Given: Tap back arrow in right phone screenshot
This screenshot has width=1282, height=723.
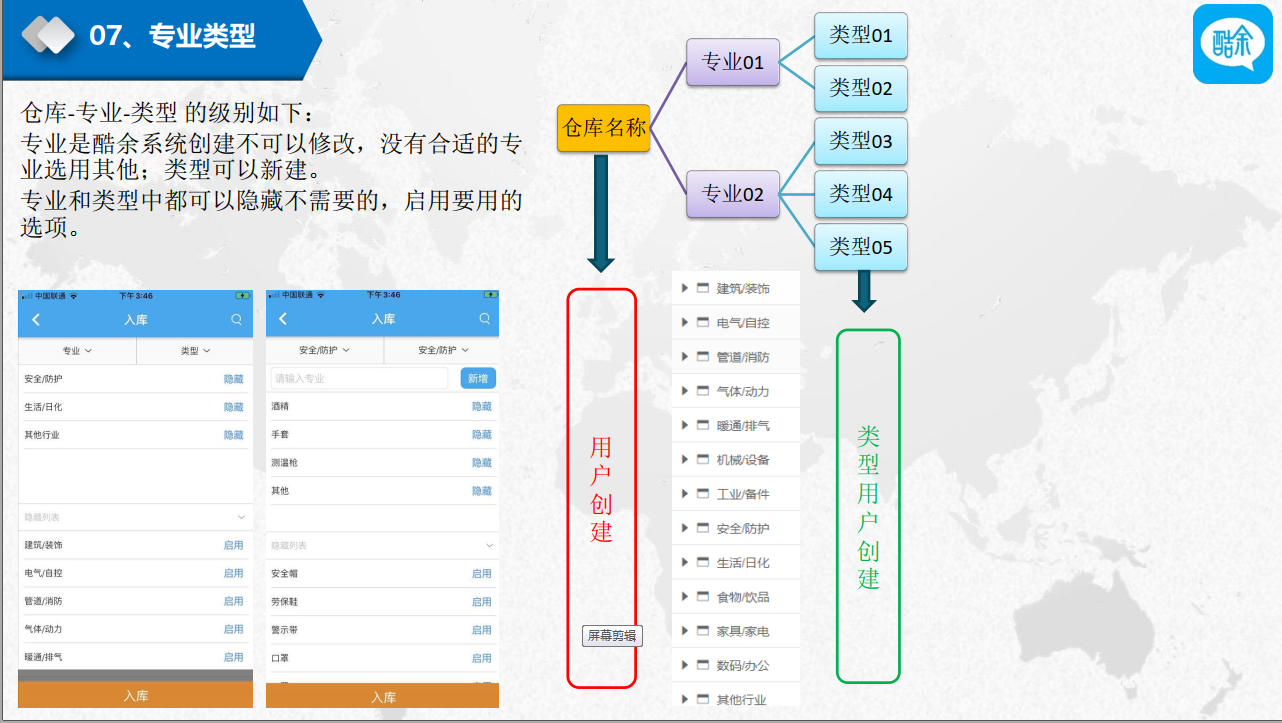Looking at the screenshot, I should coord(283,319).
